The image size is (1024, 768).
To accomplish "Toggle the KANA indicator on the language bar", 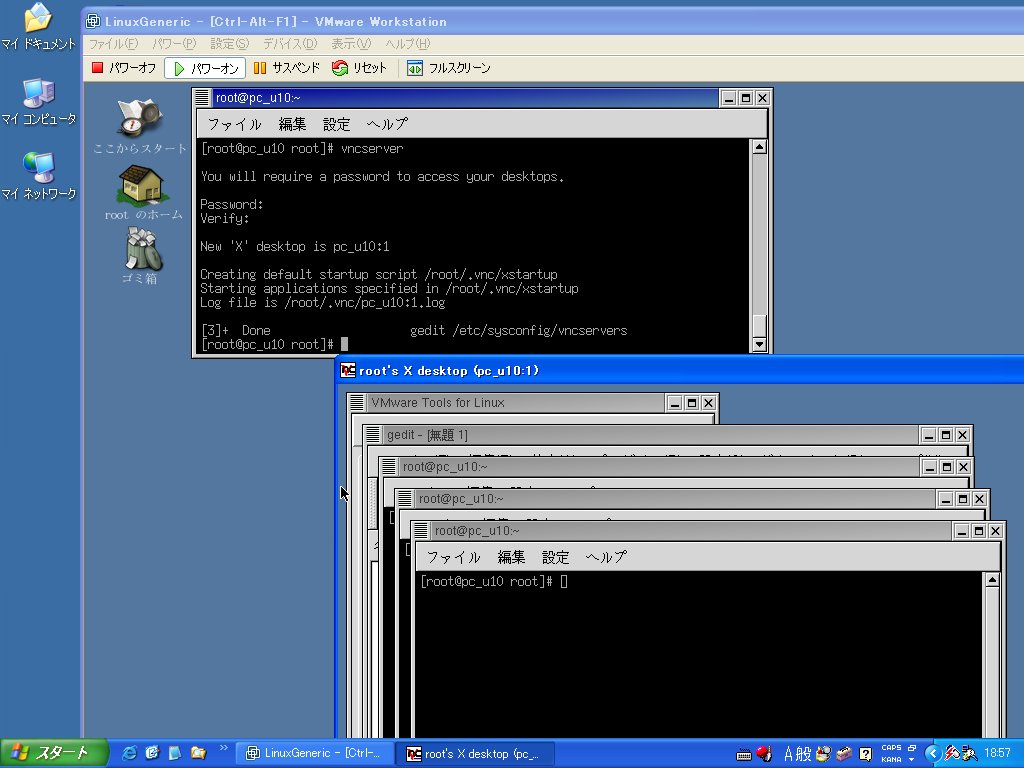I will click(x=891, y=760).
